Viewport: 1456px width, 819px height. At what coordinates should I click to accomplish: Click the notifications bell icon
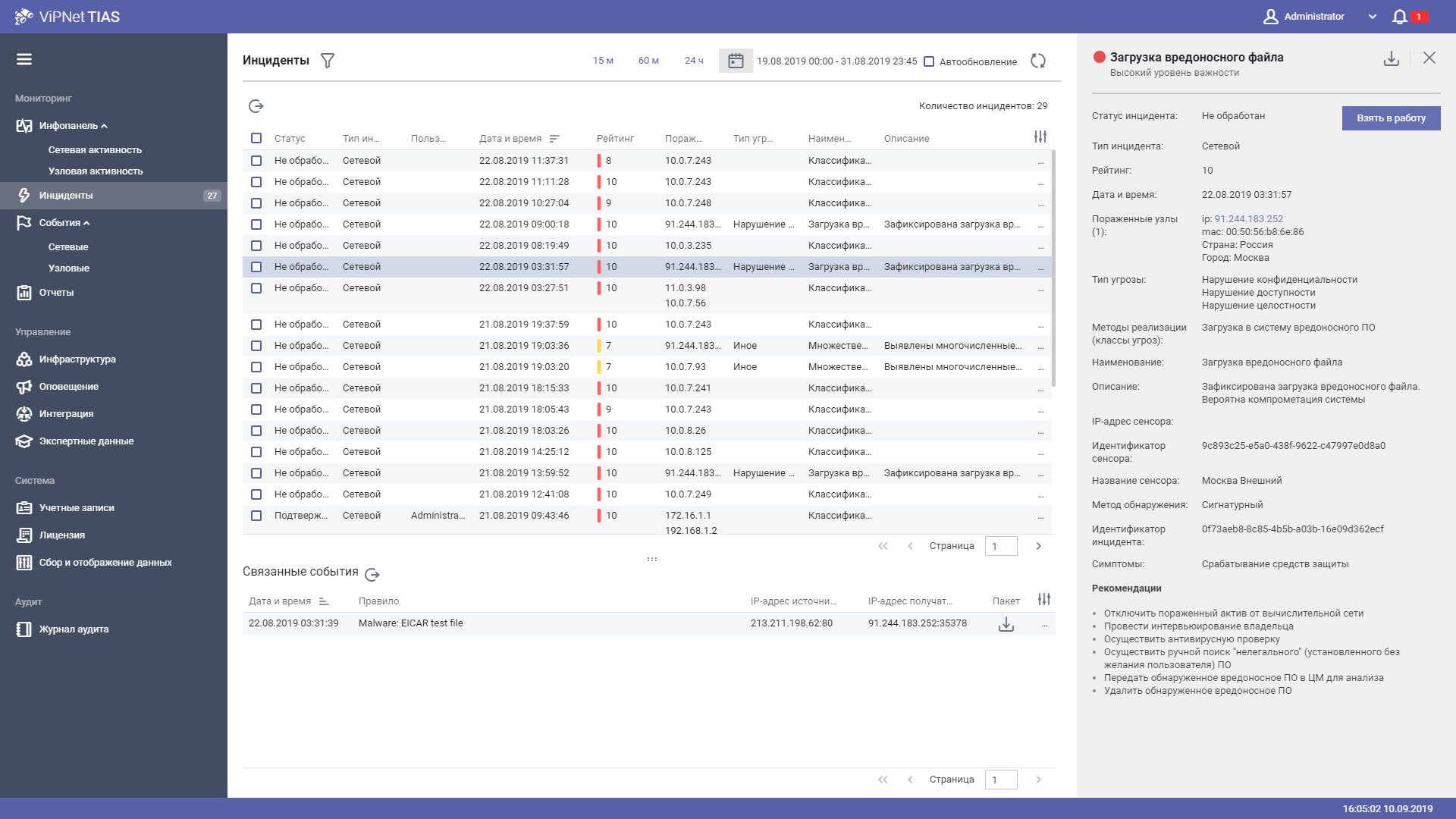[x=1400, y=17]
